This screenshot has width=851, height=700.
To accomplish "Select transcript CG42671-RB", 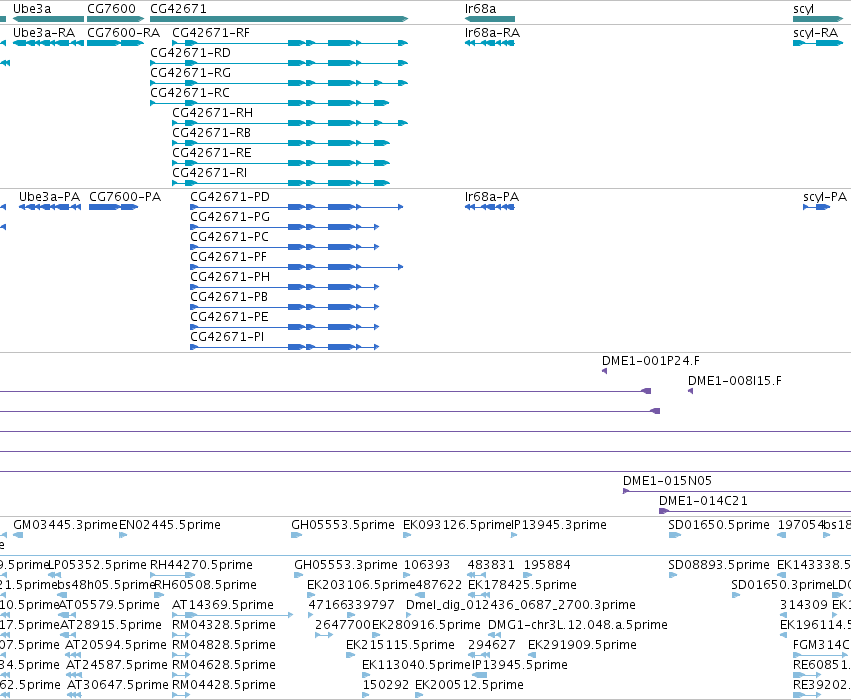I will pos(212,133).
